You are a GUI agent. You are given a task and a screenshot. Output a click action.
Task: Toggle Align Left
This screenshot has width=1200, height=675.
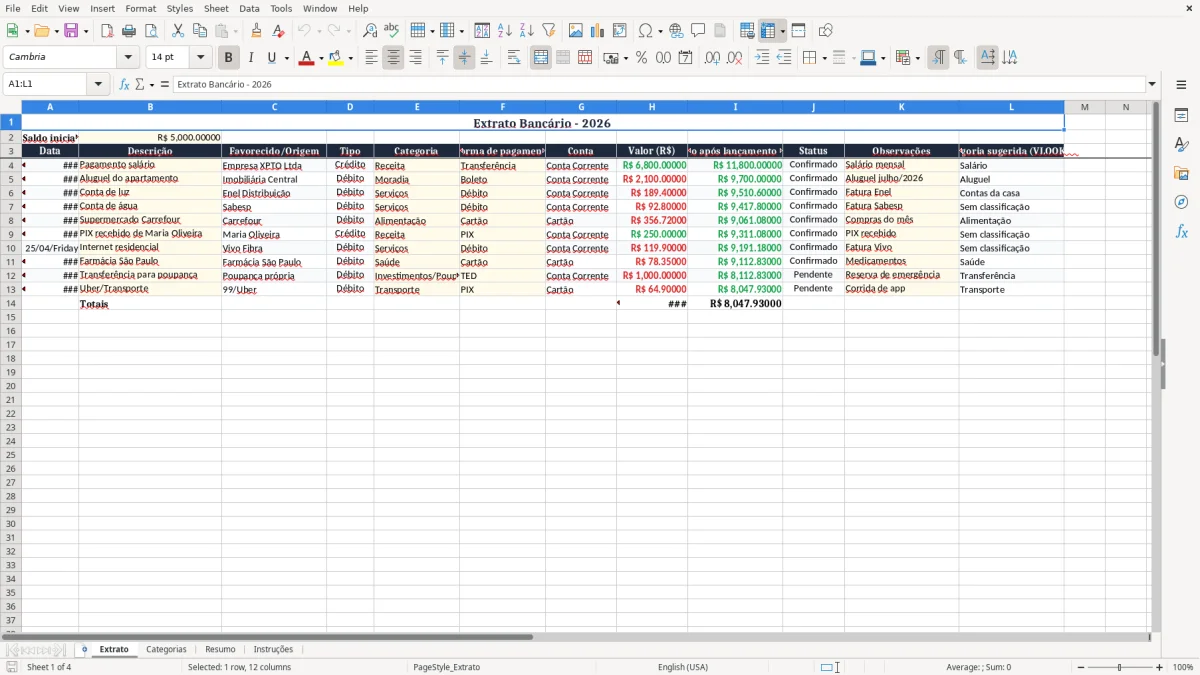click(371, 58)
